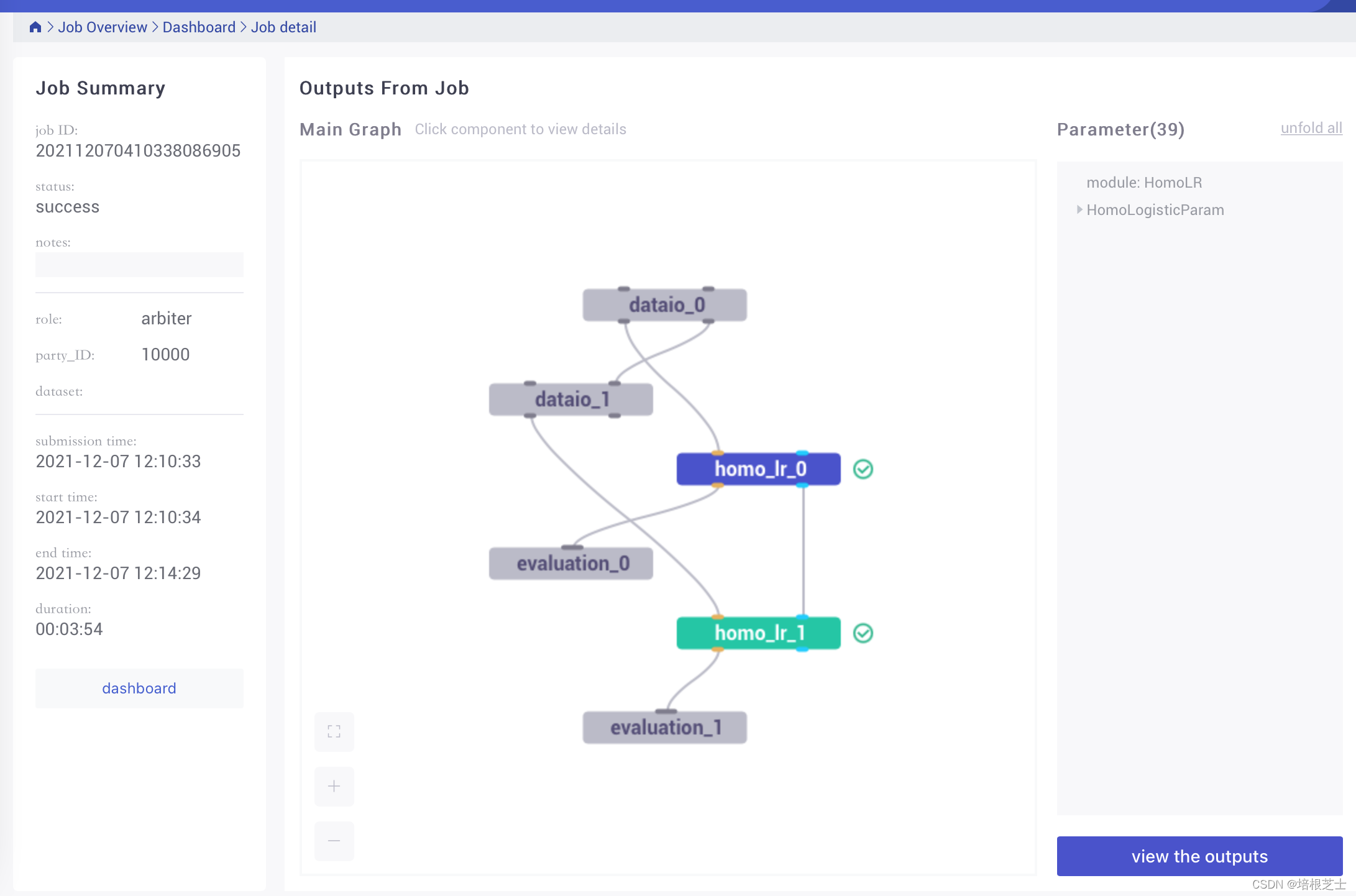Click the notes input field
Viewport: 1356px width, 896px height.
click(139, 265)
